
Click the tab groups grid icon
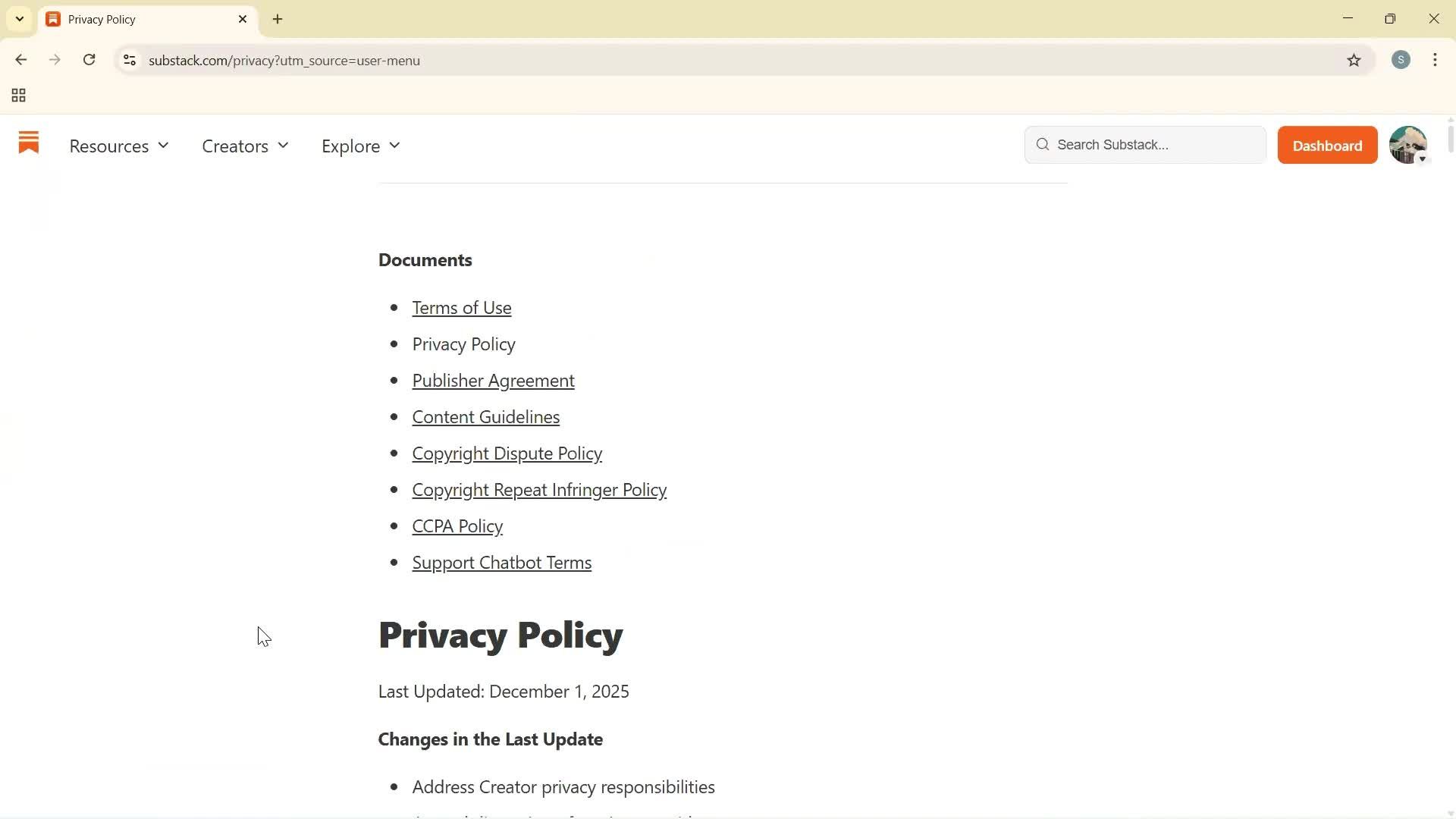click(x=18, y=95)
